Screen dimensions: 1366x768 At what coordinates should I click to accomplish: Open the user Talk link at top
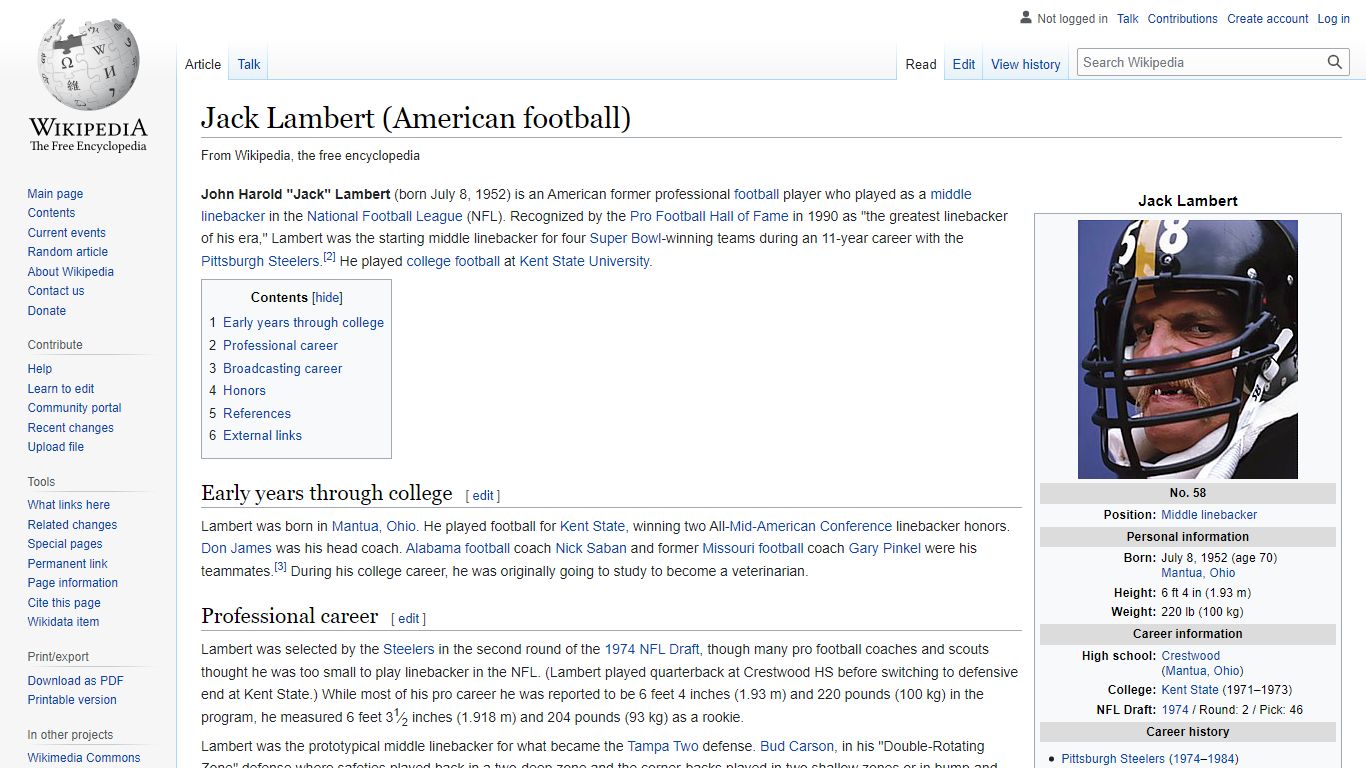tap(1128, 18)
